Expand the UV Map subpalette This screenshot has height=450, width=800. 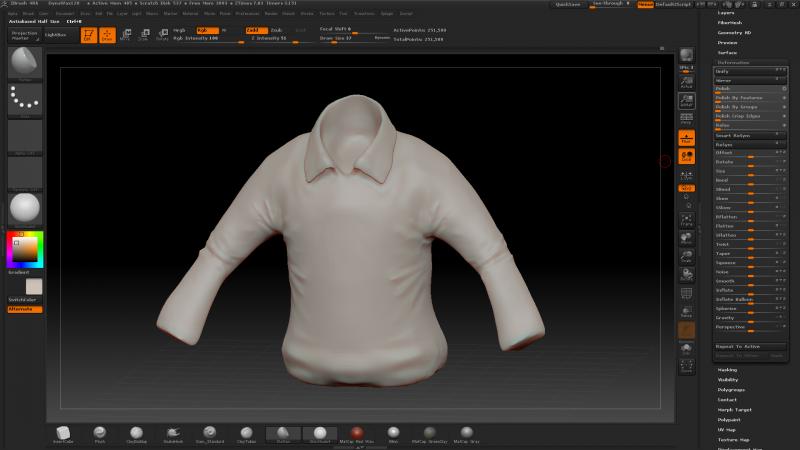point(727,430)
